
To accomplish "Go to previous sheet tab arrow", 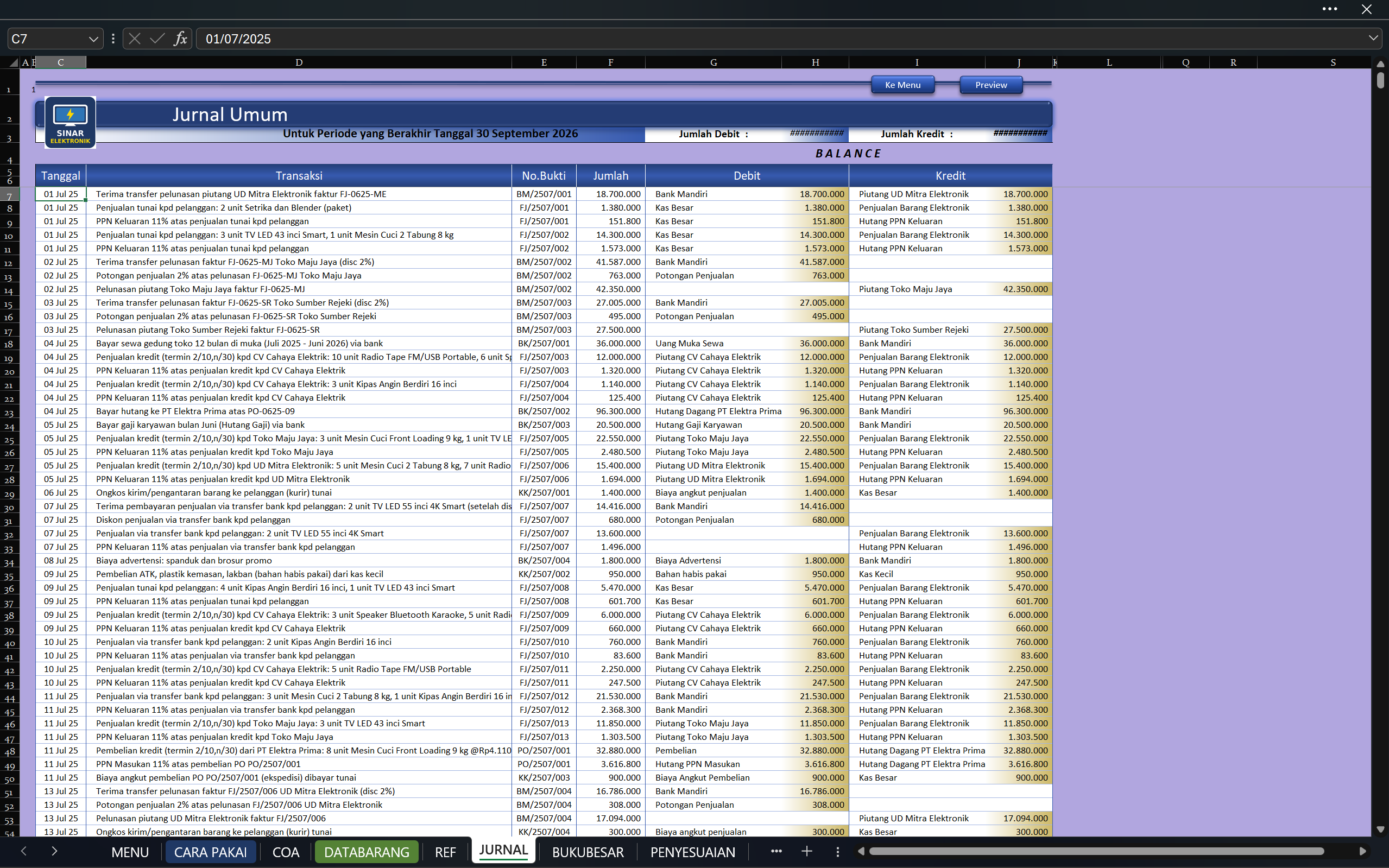I will click(23, 851).
